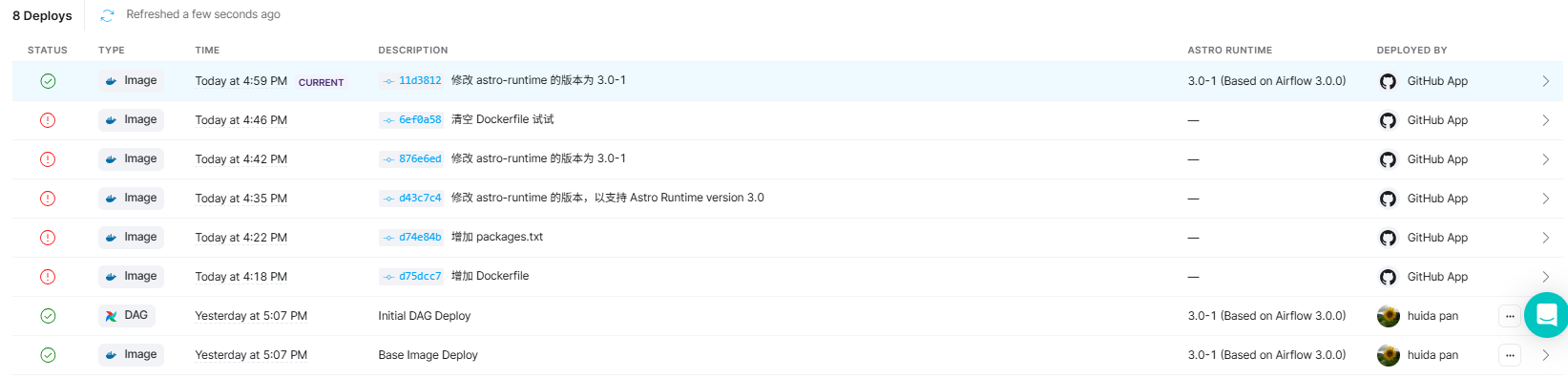Open more options menu for Base Image Deploy
The image size is (1568, 378).
(1510, 355)
